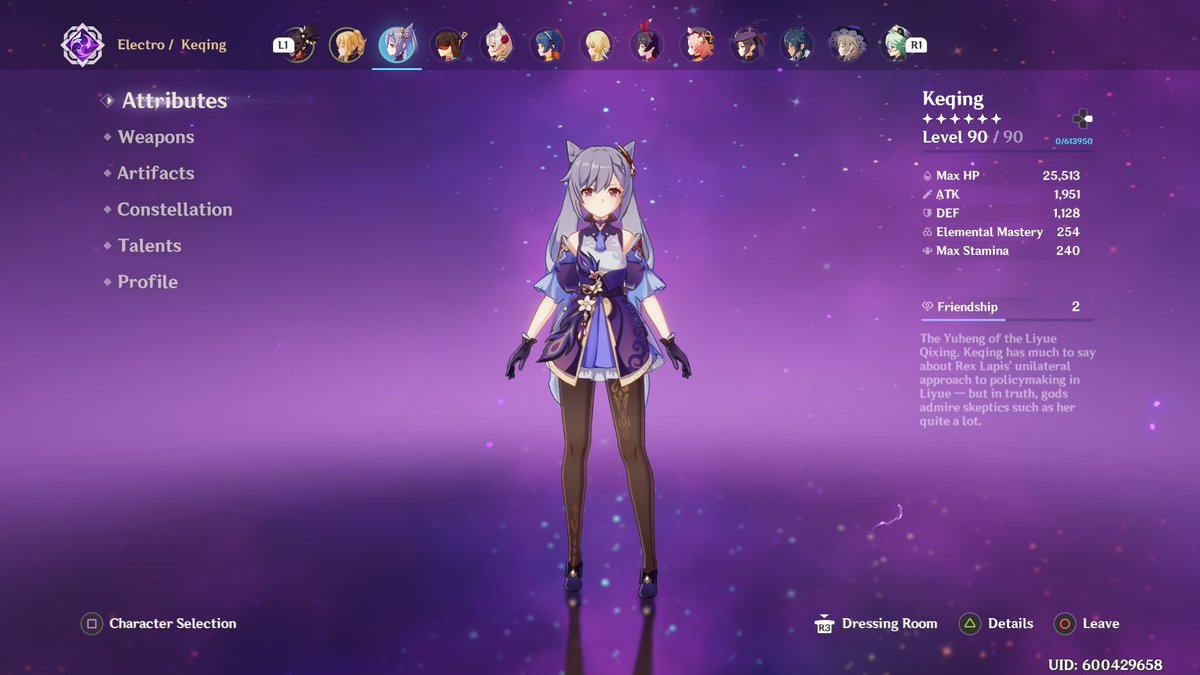The height and width of the screenshot is (675, 1200).
Task: Click the triangle Details button
Action: (x=996, y=623)
